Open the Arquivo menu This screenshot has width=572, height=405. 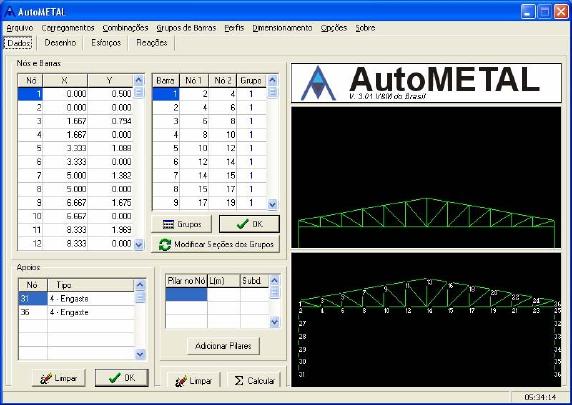[x=20, y=28]
